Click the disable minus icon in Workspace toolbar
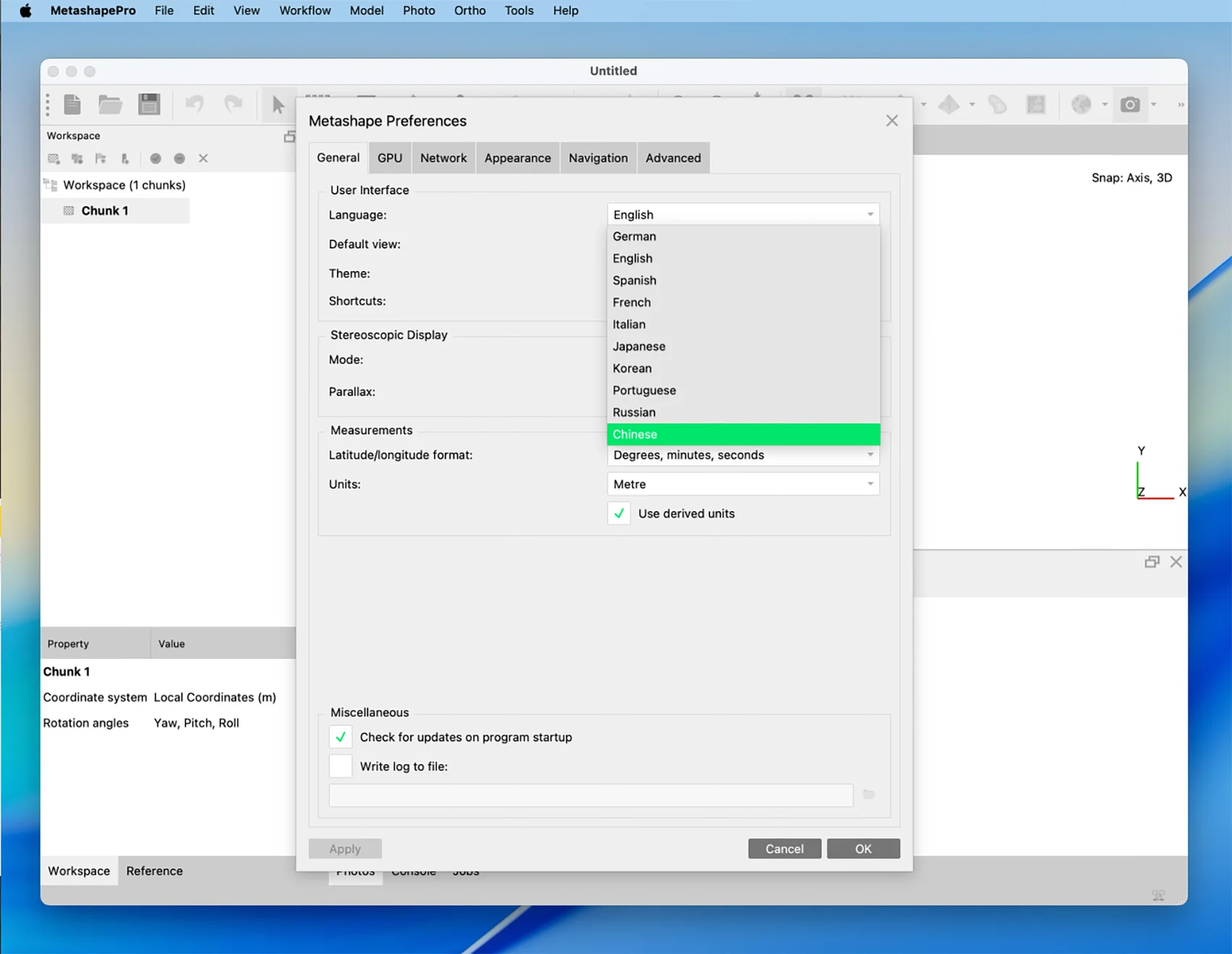 [180, 159]
